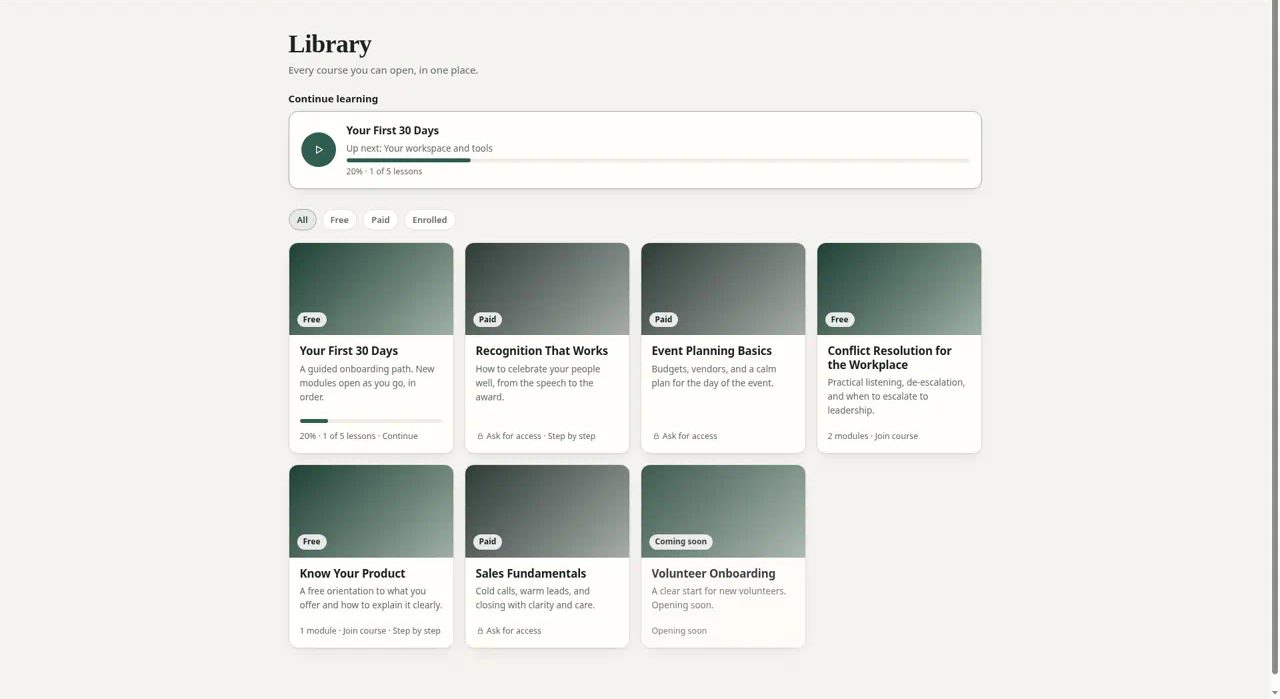Open Know Your Product course thumbnail
Viewport: 1280px width, 699px height.
point(371,511)
